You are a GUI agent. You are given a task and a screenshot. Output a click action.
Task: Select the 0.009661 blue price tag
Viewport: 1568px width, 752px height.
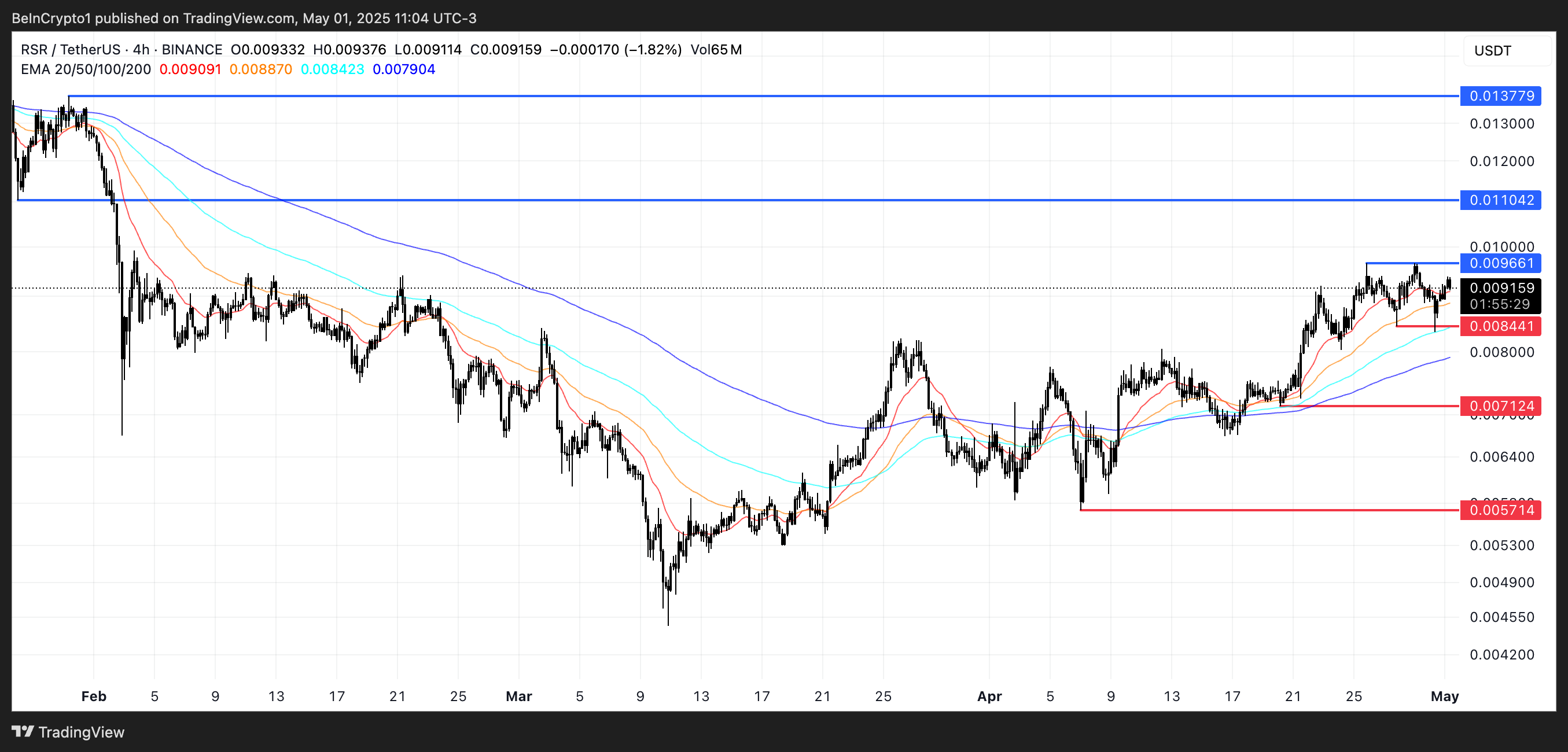(1500, 263)
